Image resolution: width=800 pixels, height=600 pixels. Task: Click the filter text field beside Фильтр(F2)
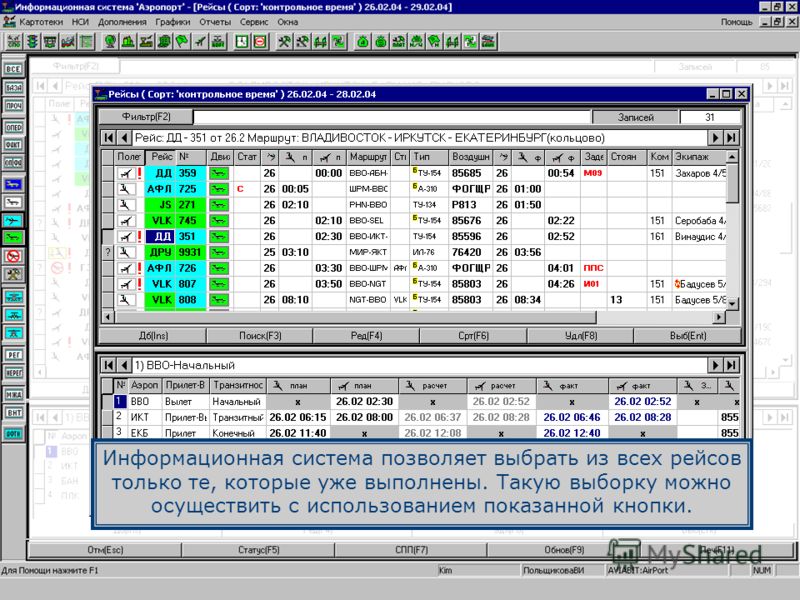pos(392,117)
